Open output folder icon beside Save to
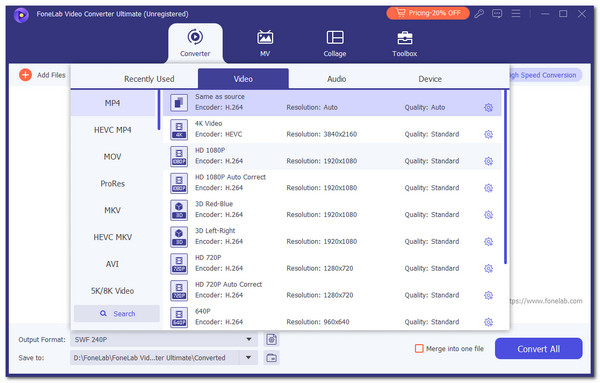Screen dimensions: 600x383 click(271, 358)
